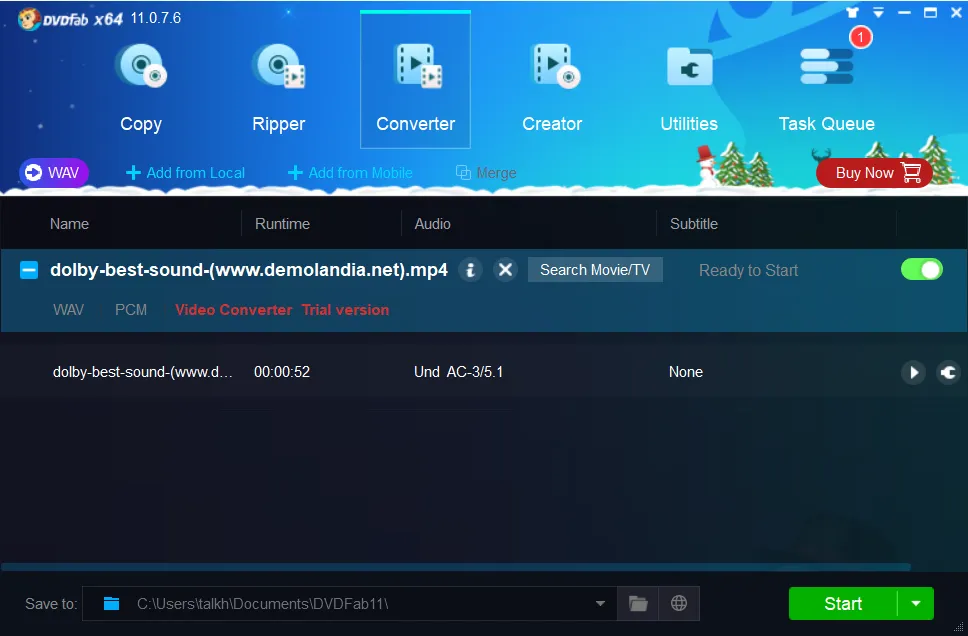The image size is (968, 636).
Task: Collapse the dolby-best-sound task with minus icon
Action: click(29, 270)
